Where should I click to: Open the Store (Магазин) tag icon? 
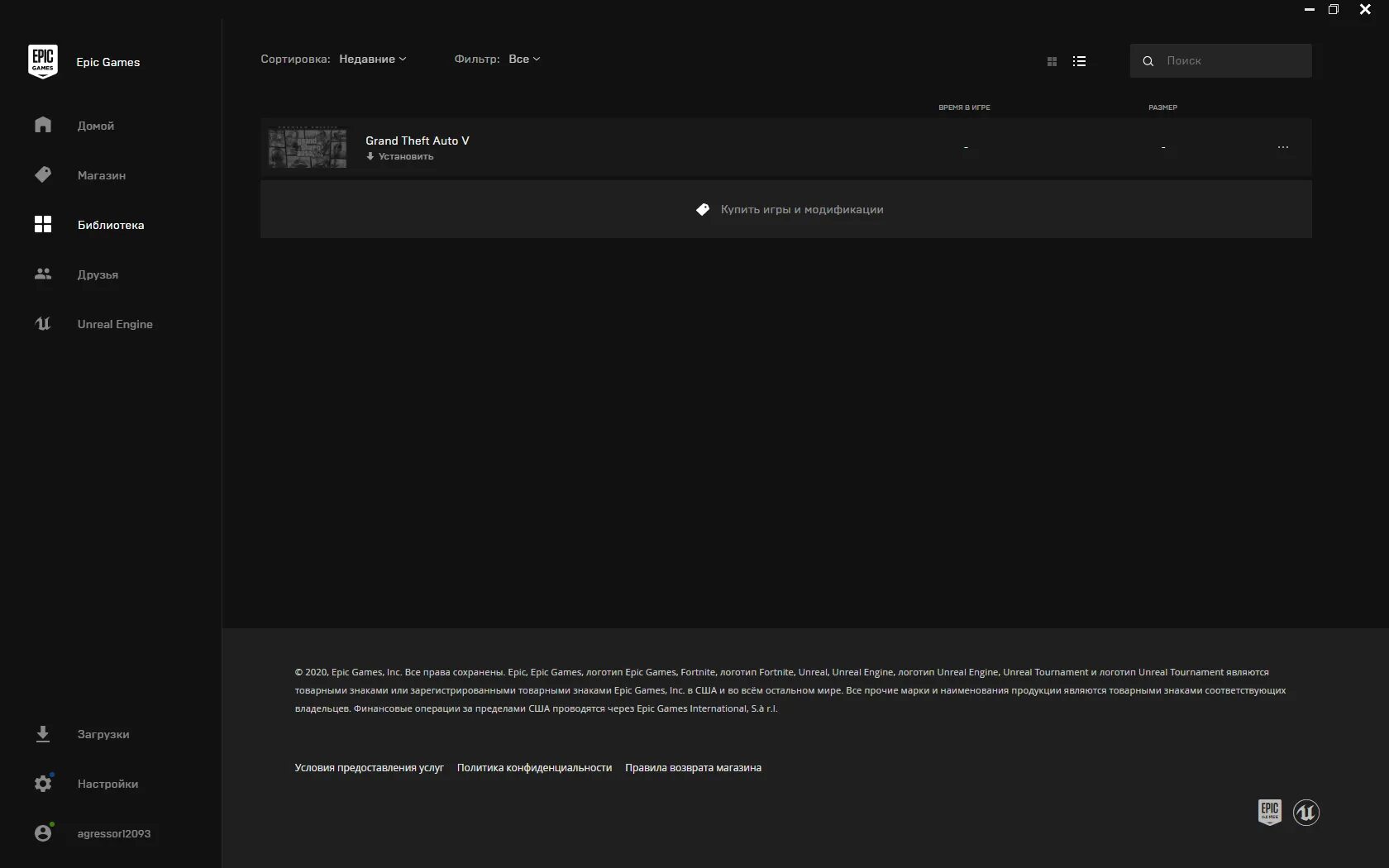(43, 174)
